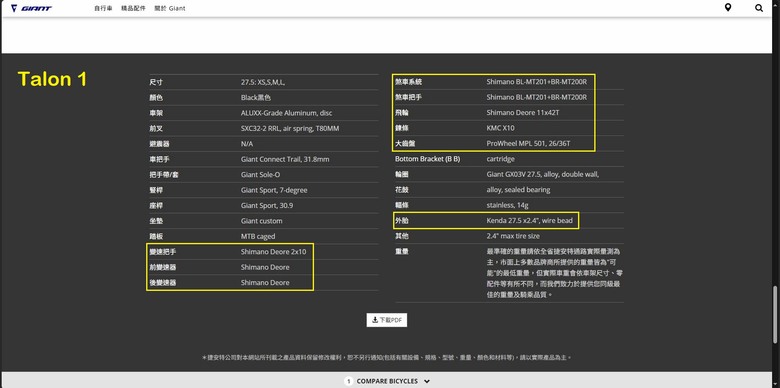
Task: Expand the Compare Bicycles bar chevron
Action: pyautogui.click(x=426, y=382)
